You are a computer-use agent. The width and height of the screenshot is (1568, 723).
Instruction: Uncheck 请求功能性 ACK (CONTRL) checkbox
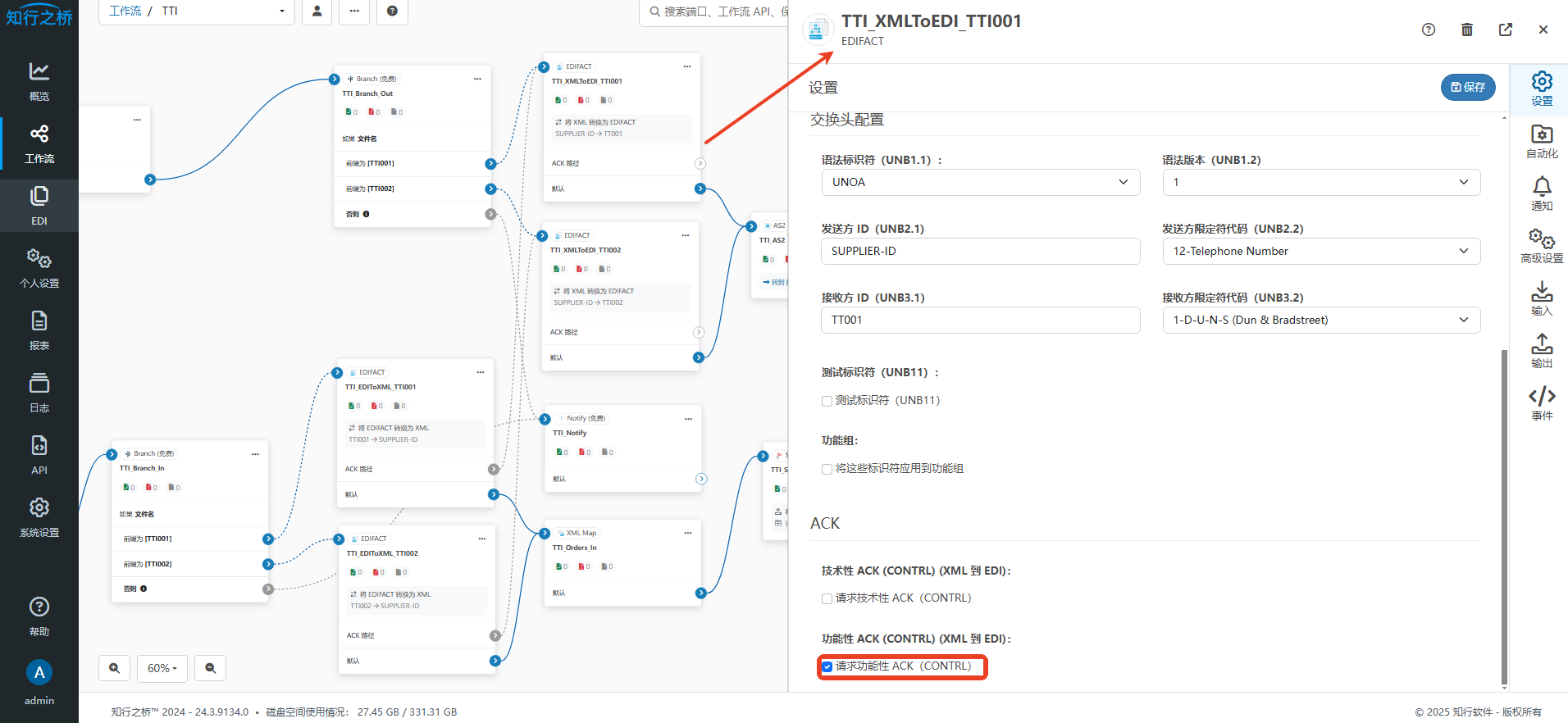827,666
